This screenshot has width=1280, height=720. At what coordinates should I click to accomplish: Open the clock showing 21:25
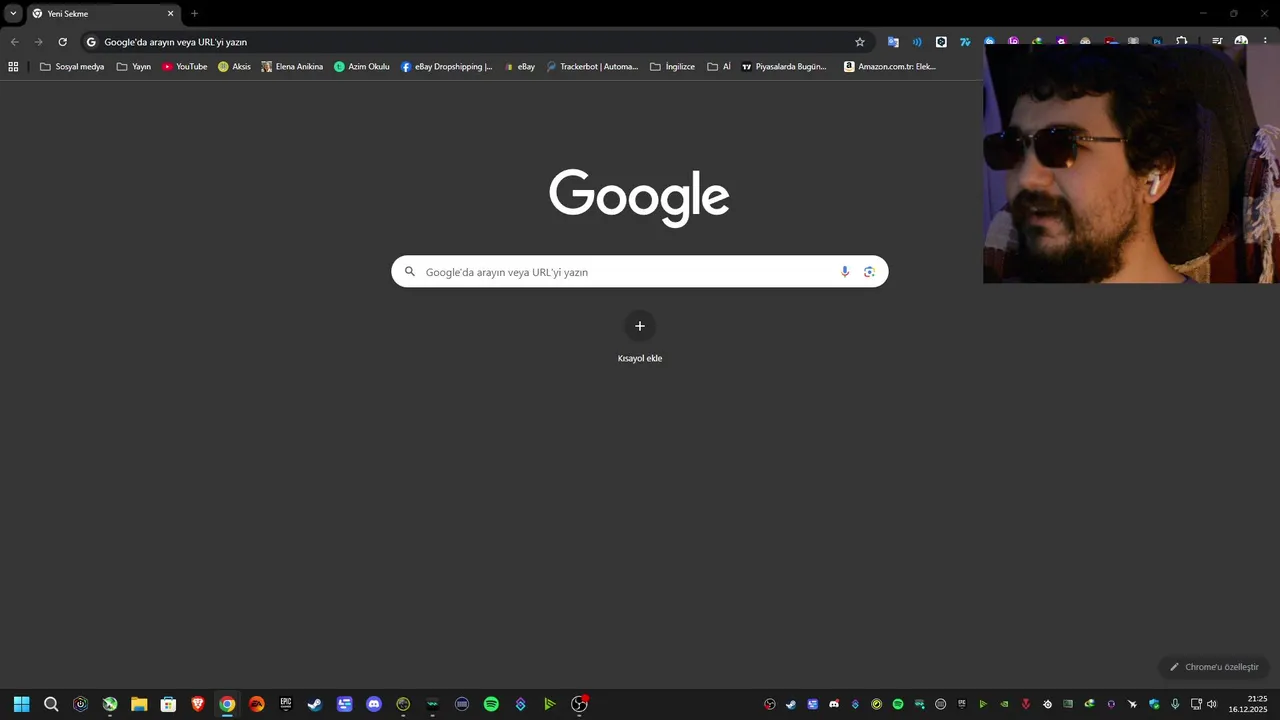[1248, 704]
